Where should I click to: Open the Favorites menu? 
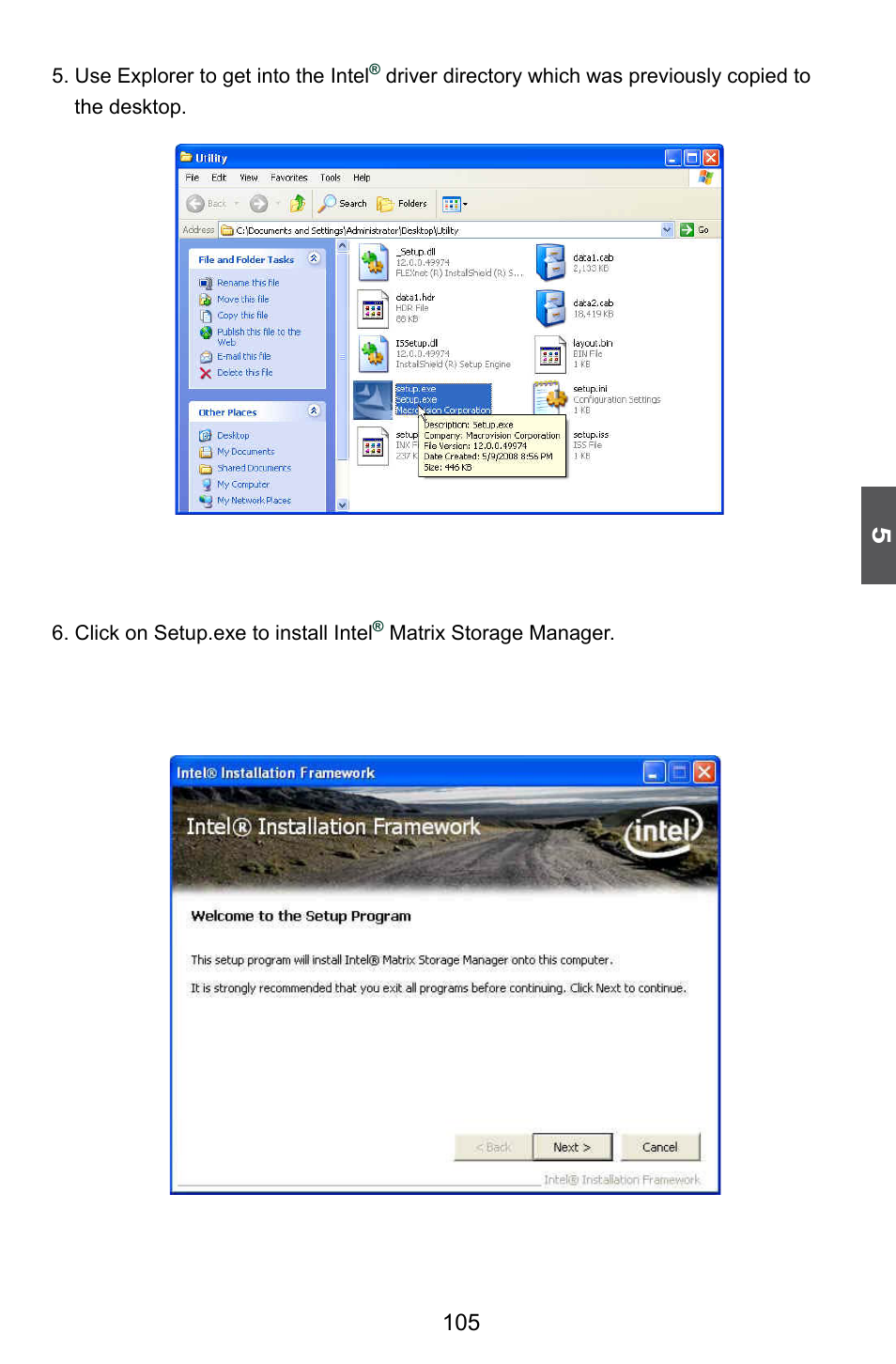[289, 178]
